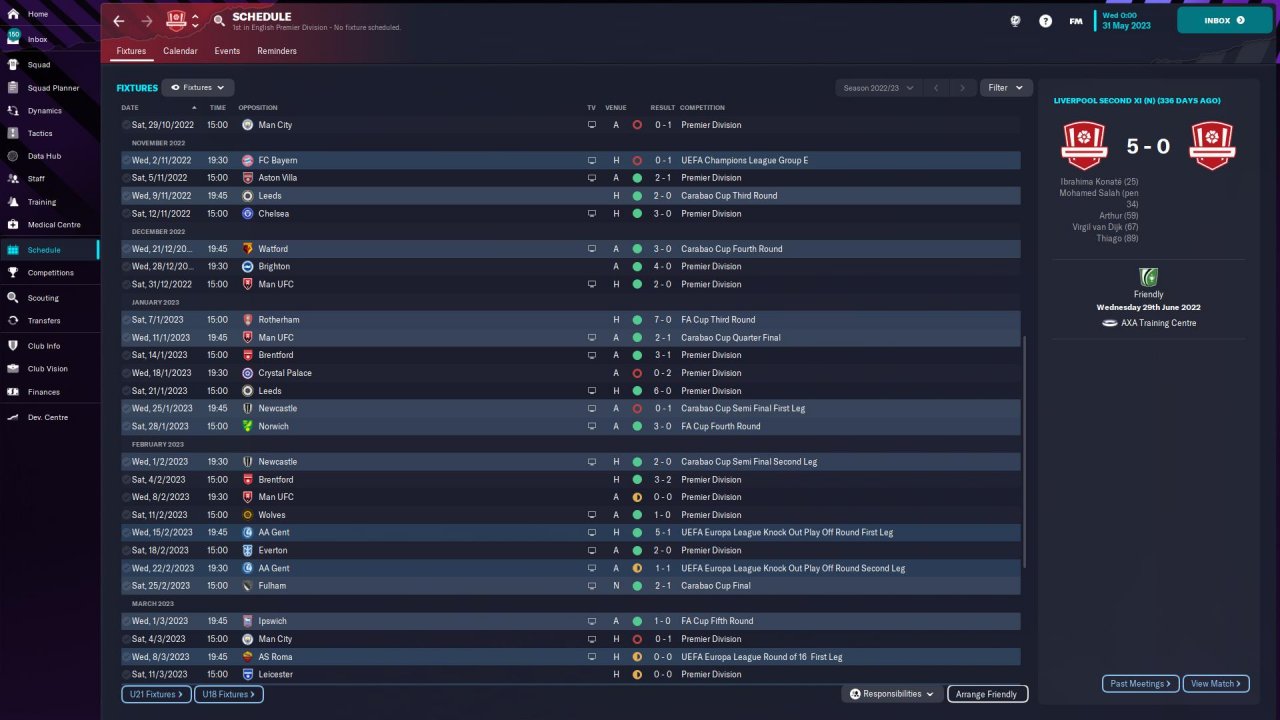This screenshot has width=1280, height=720.
Task: Open the Season 2022/23 dropdown
Action: 879,88
